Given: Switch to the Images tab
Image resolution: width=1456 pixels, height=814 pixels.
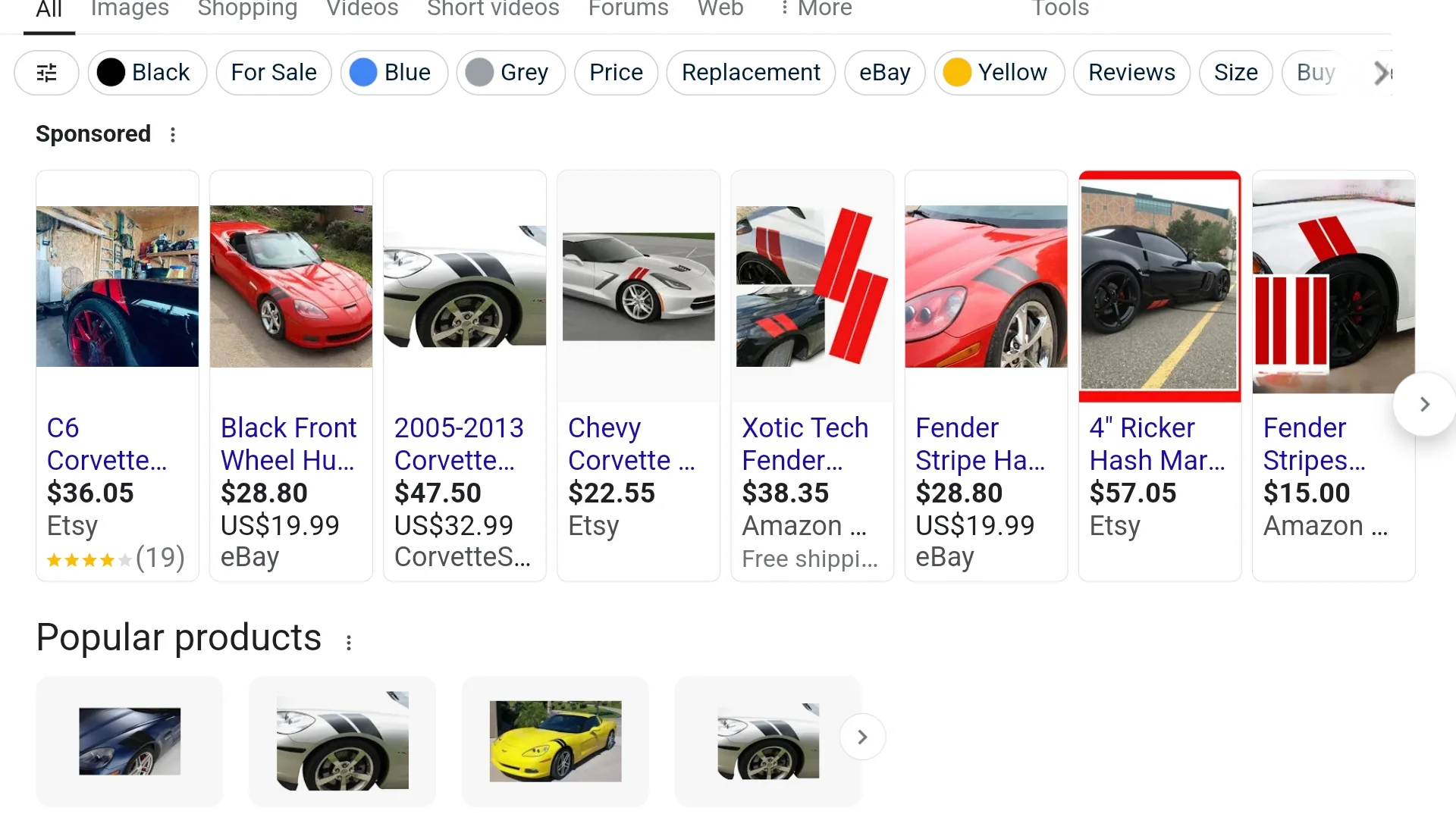Looking at the screenshot, I should pyautogui.click(x=130, y=8).
